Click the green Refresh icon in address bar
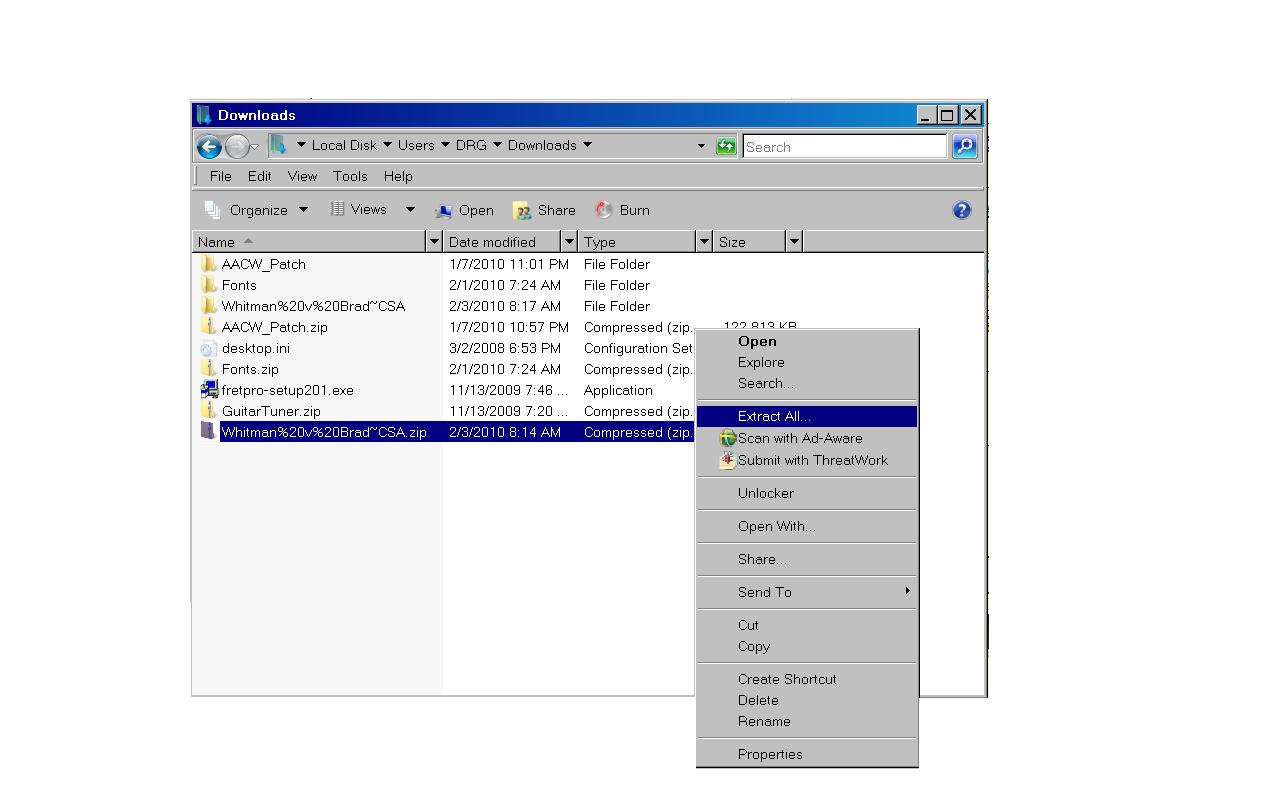This screenshot has width=1280, height=800. [726, 146]
